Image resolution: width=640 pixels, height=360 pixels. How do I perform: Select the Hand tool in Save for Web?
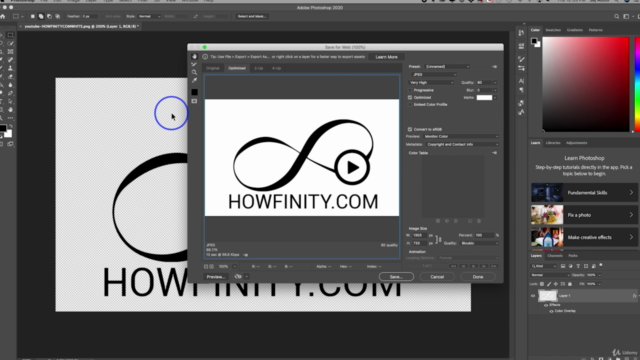pos(194,57)
